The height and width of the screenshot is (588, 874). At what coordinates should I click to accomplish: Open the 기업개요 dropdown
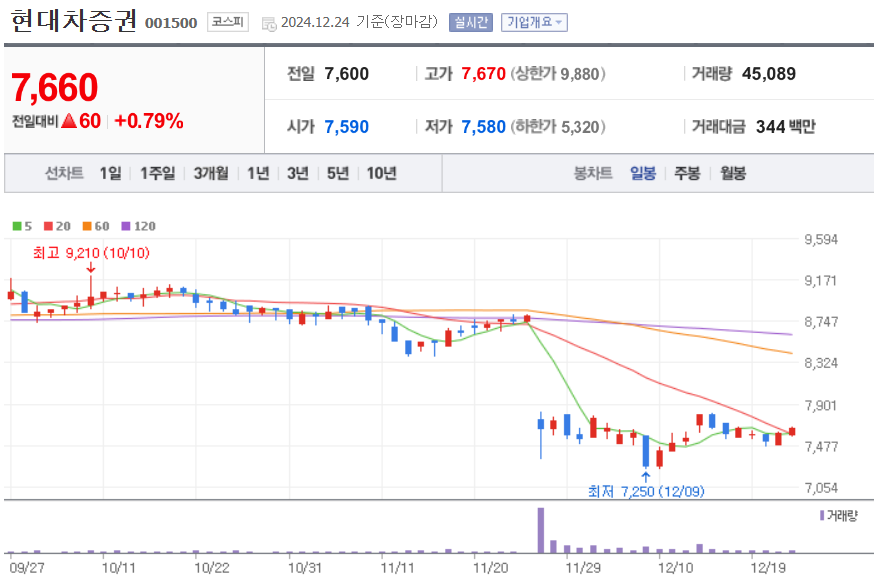[x=534, y=22]
